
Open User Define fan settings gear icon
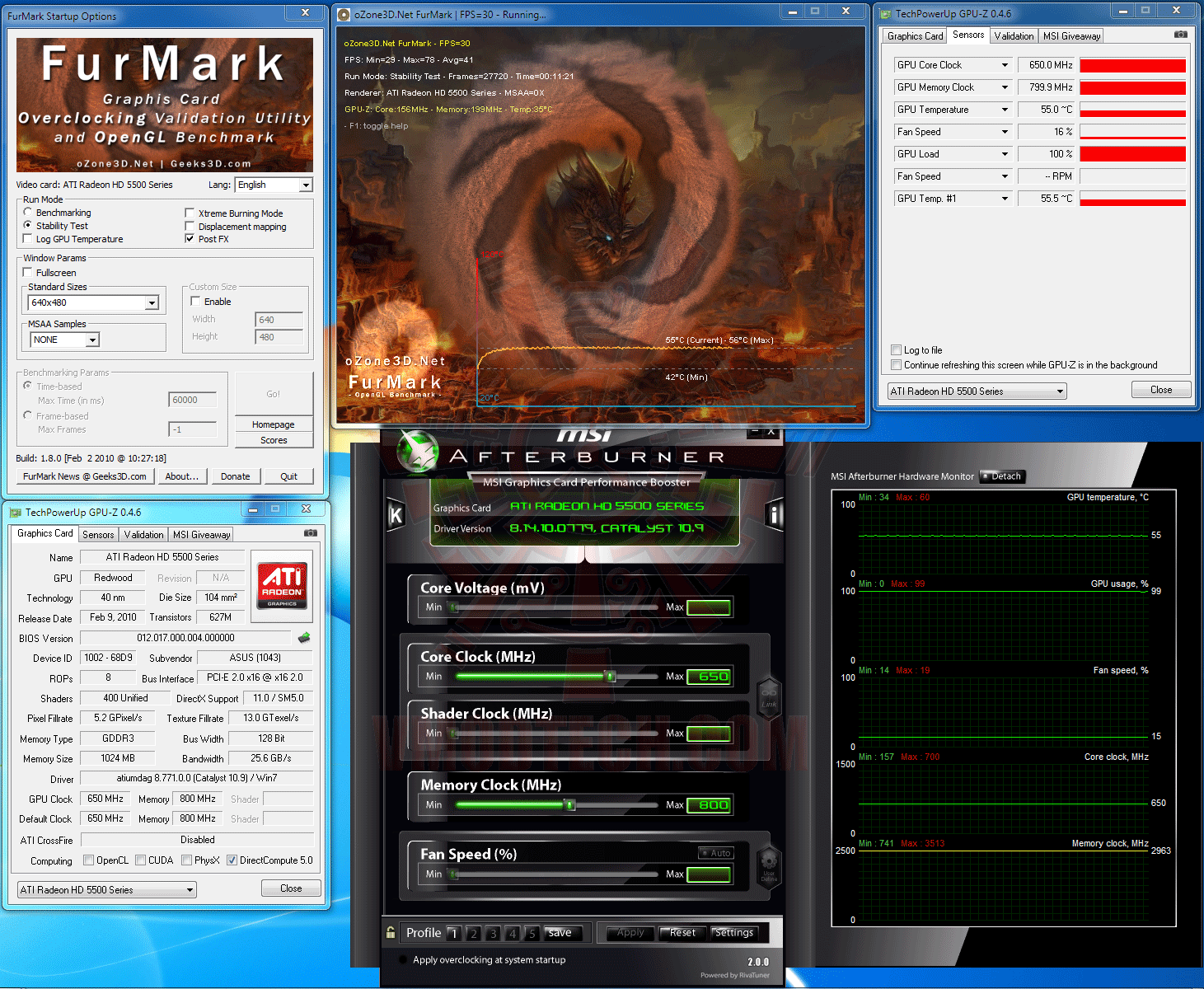768,865
